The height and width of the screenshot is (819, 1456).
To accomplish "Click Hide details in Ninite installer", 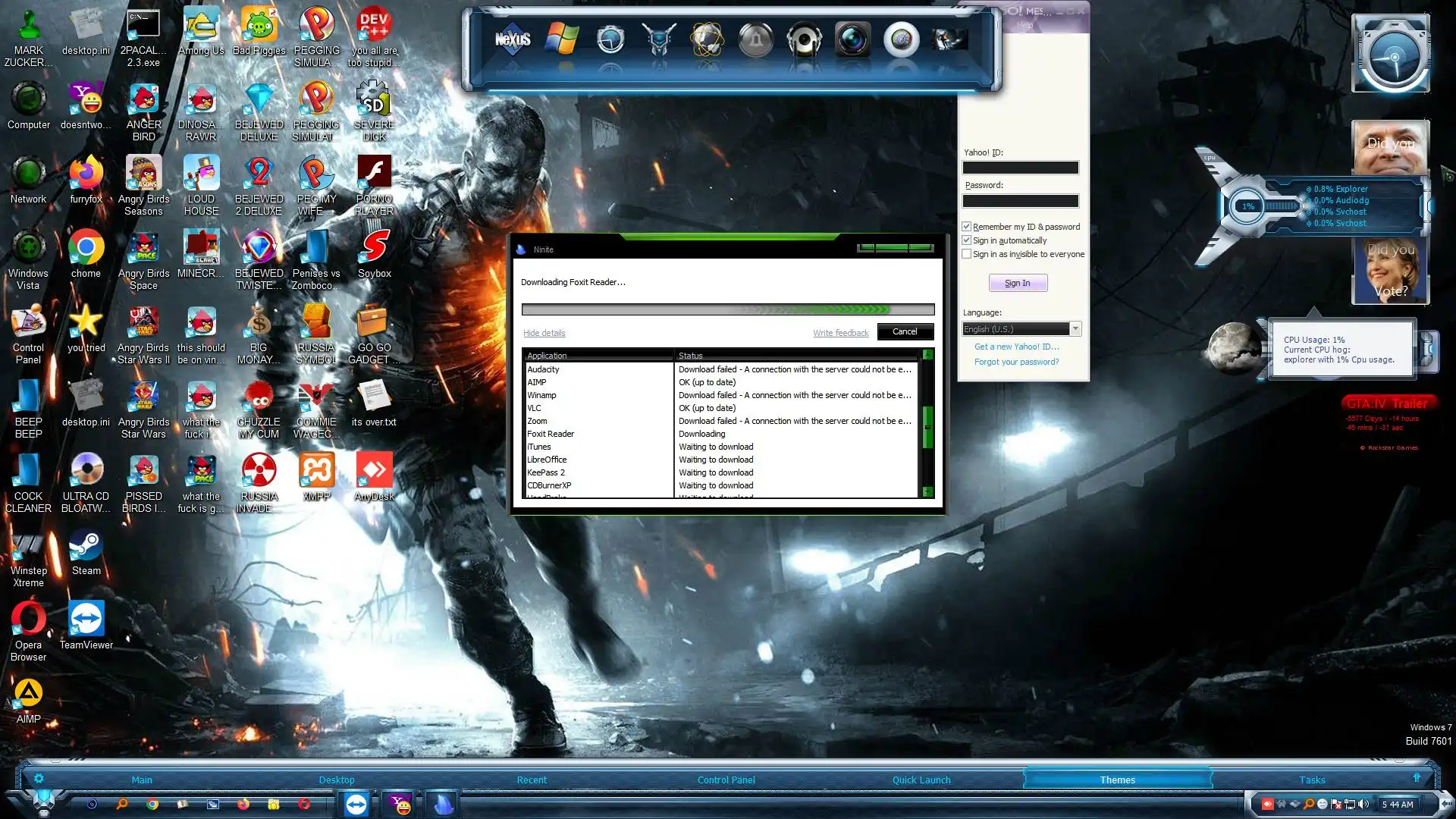I will 544,333.
